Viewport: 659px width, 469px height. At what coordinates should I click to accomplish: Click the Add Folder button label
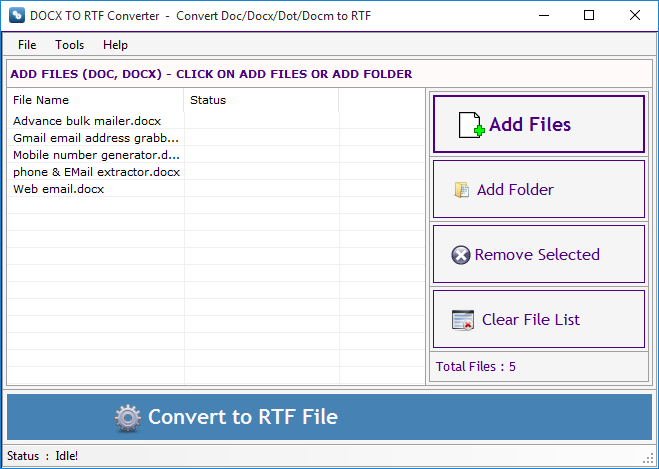515,190
